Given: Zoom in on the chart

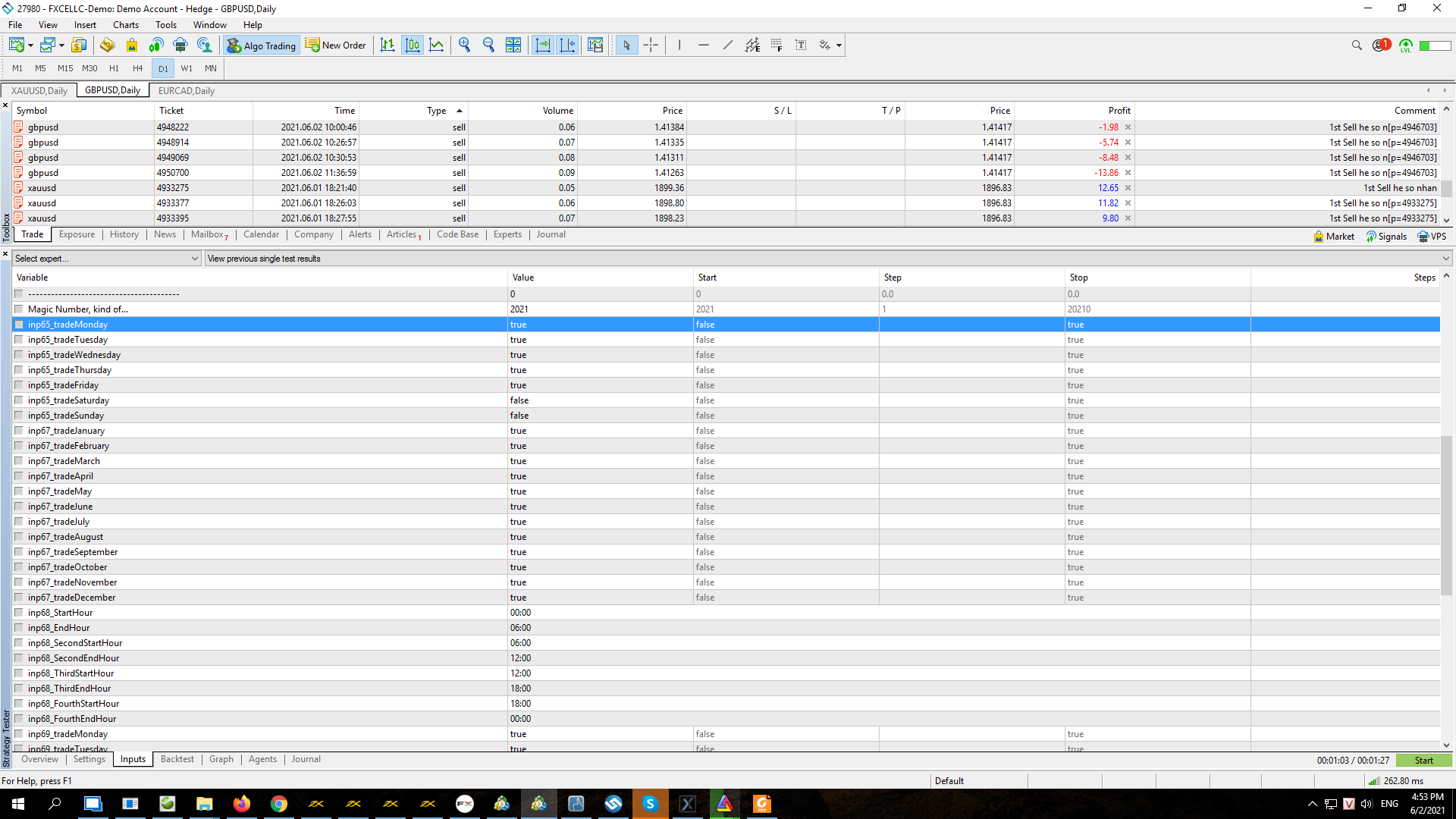Looking at the screenshot, I should pyautogui.click(x=464, y=45).
